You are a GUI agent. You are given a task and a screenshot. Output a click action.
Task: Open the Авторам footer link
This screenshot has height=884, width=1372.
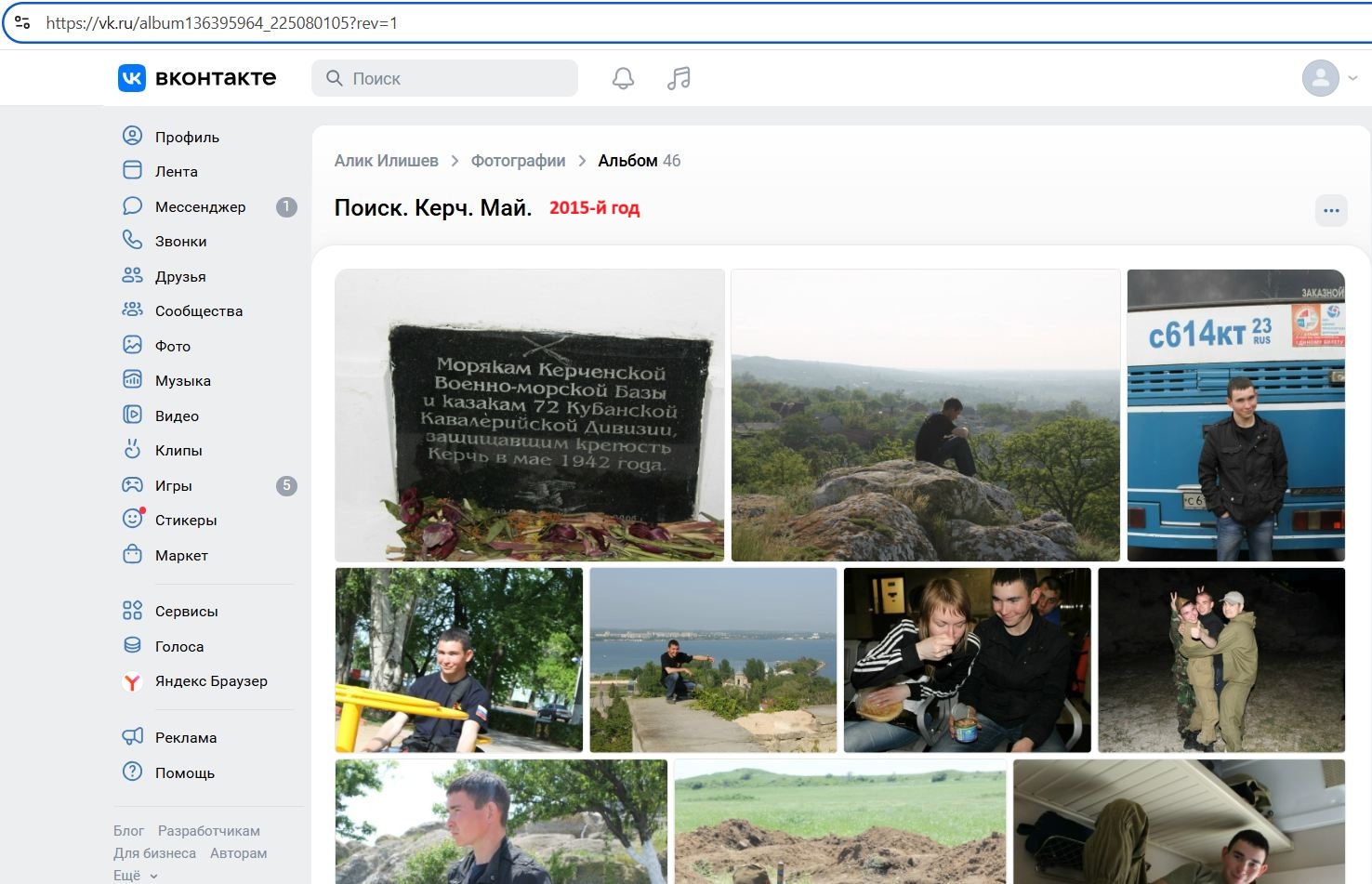coord(238,853)
